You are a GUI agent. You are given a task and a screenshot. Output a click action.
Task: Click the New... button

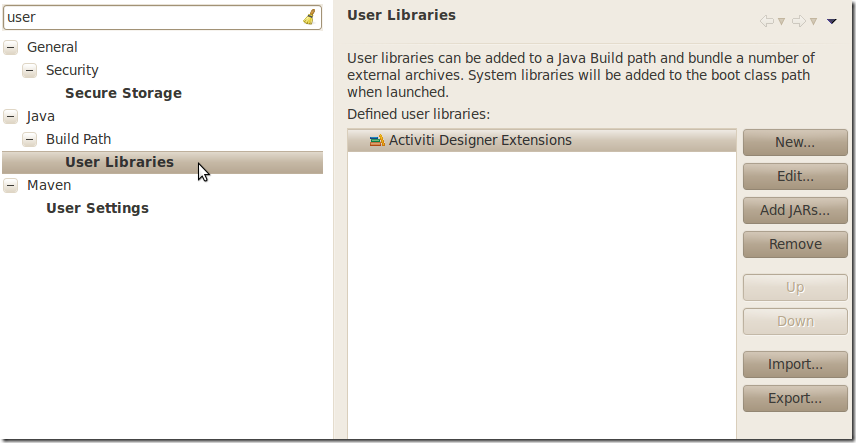click(795, 143)
